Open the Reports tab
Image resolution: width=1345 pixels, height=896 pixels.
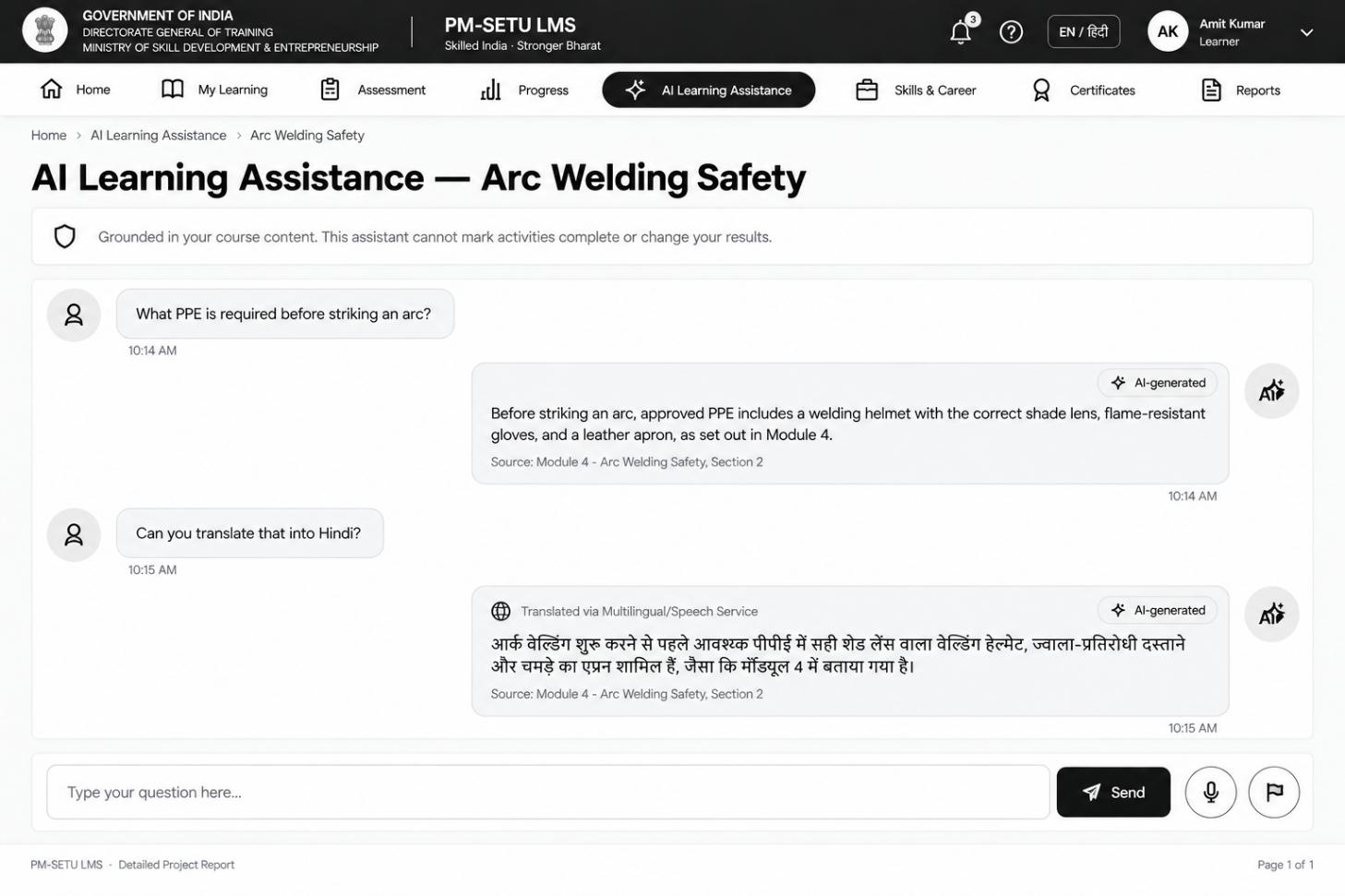click(x=1241, y=90)
